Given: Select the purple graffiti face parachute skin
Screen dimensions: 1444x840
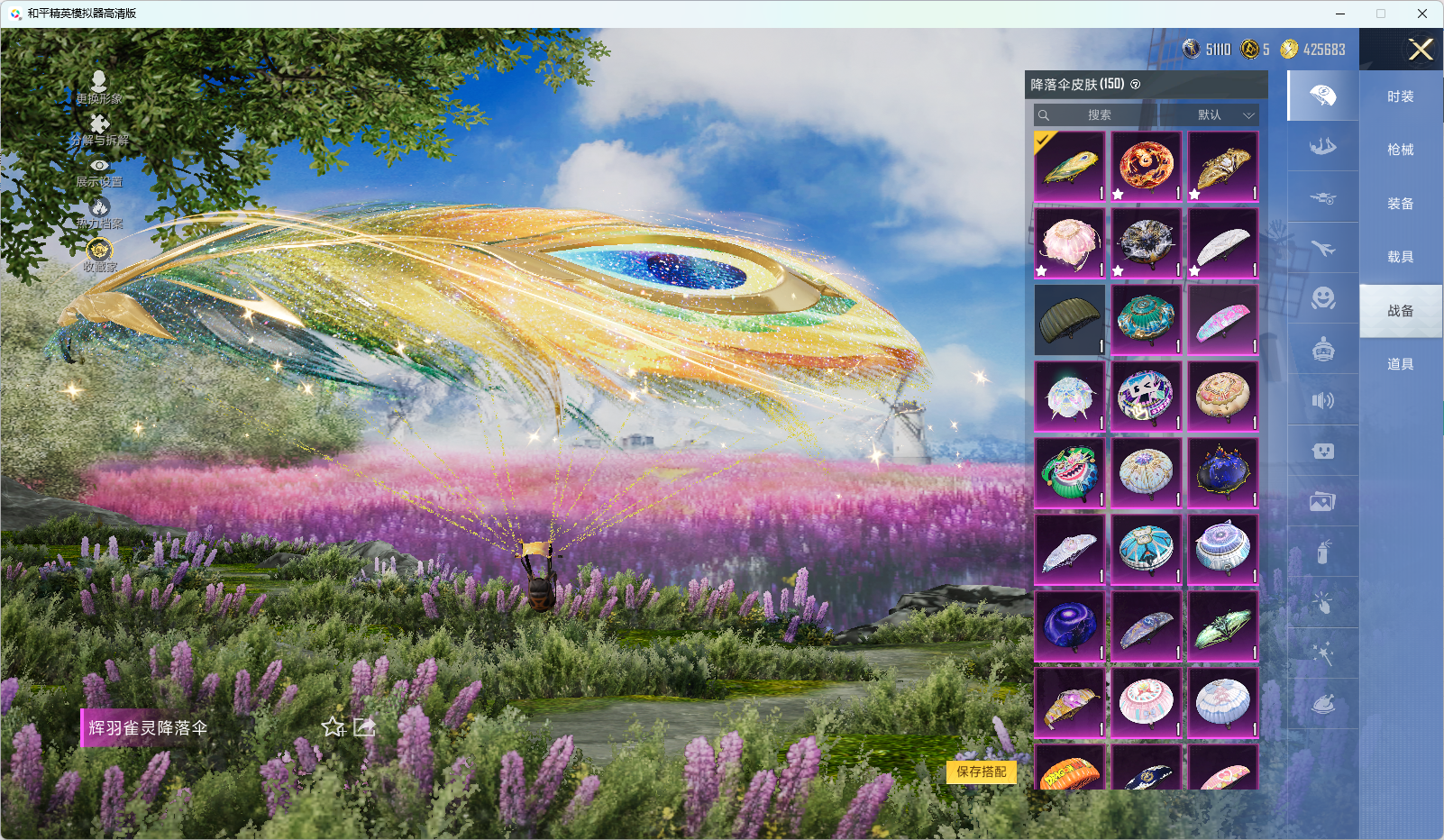Looking at the screenshot, I should click(x=1147, y=397).
